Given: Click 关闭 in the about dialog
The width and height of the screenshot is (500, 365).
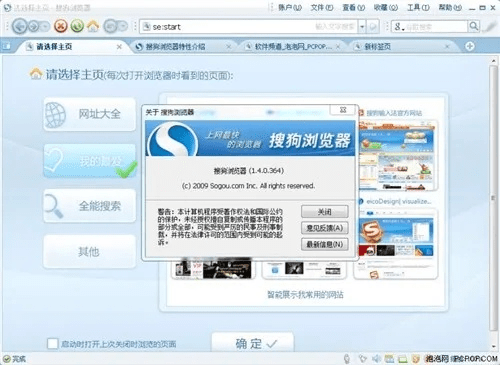Looking at the screenshot, I should [325, 212].
